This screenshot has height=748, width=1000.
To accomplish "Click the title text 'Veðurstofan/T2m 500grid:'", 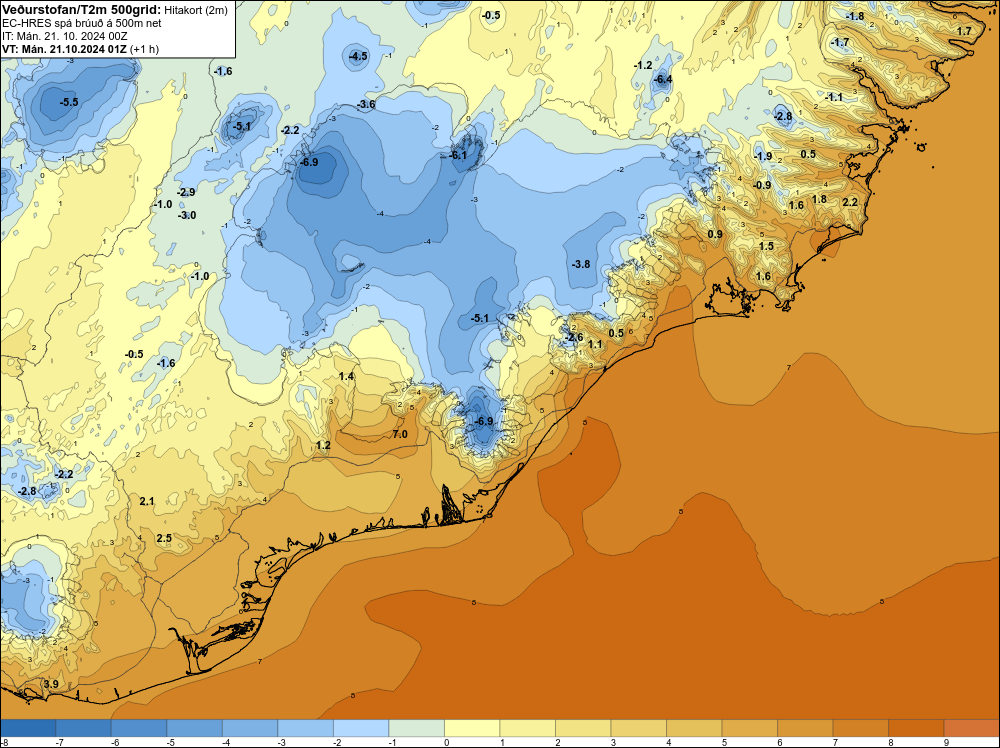I will [82, 10].
